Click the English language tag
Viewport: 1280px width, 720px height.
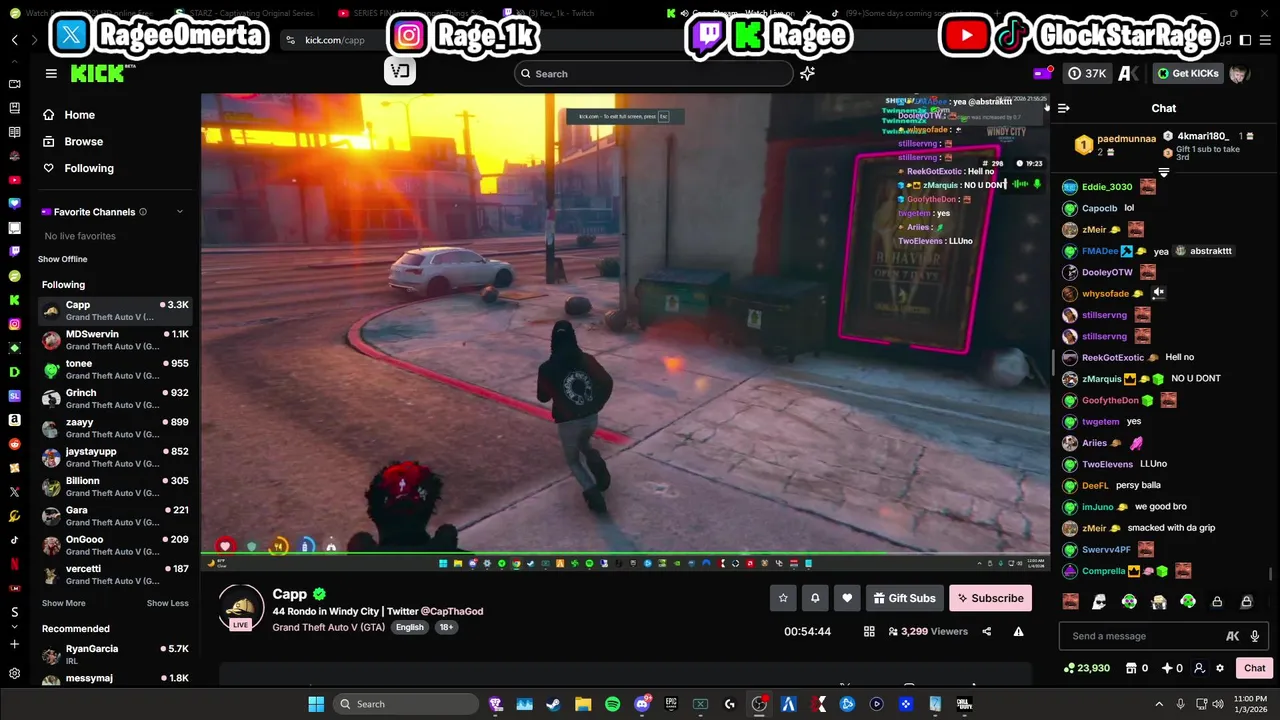pyautogui.click(x=409, y=627)
